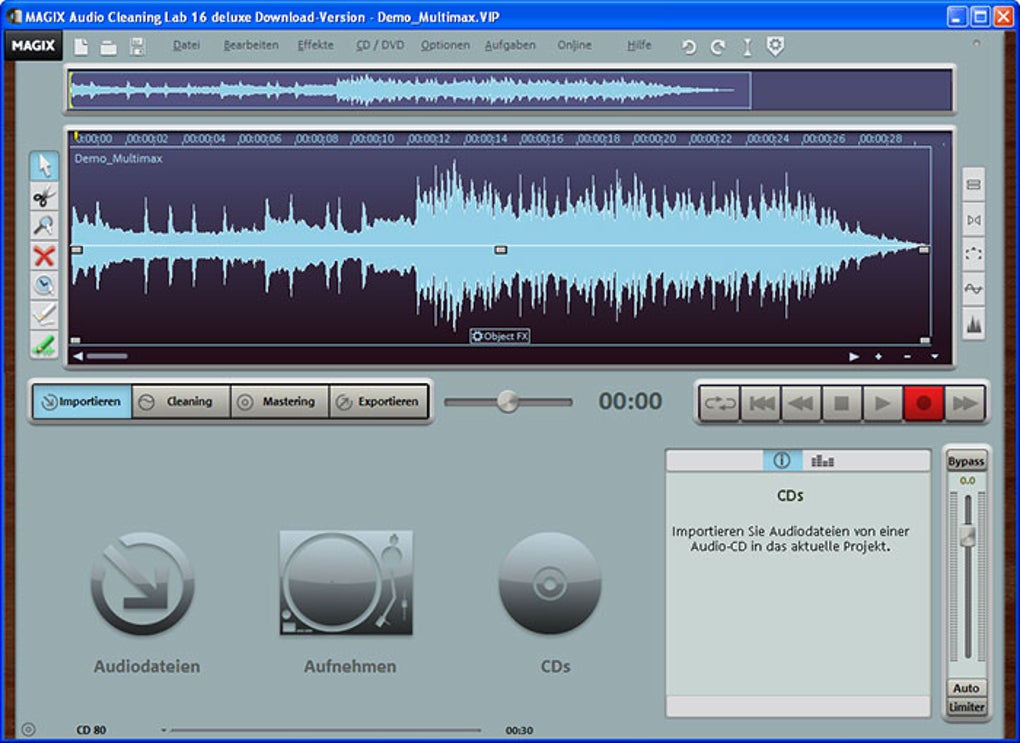This screenshot has height=743, width=1020.
Task: Switch to the Cleaning tab
Action: [181, 402]
